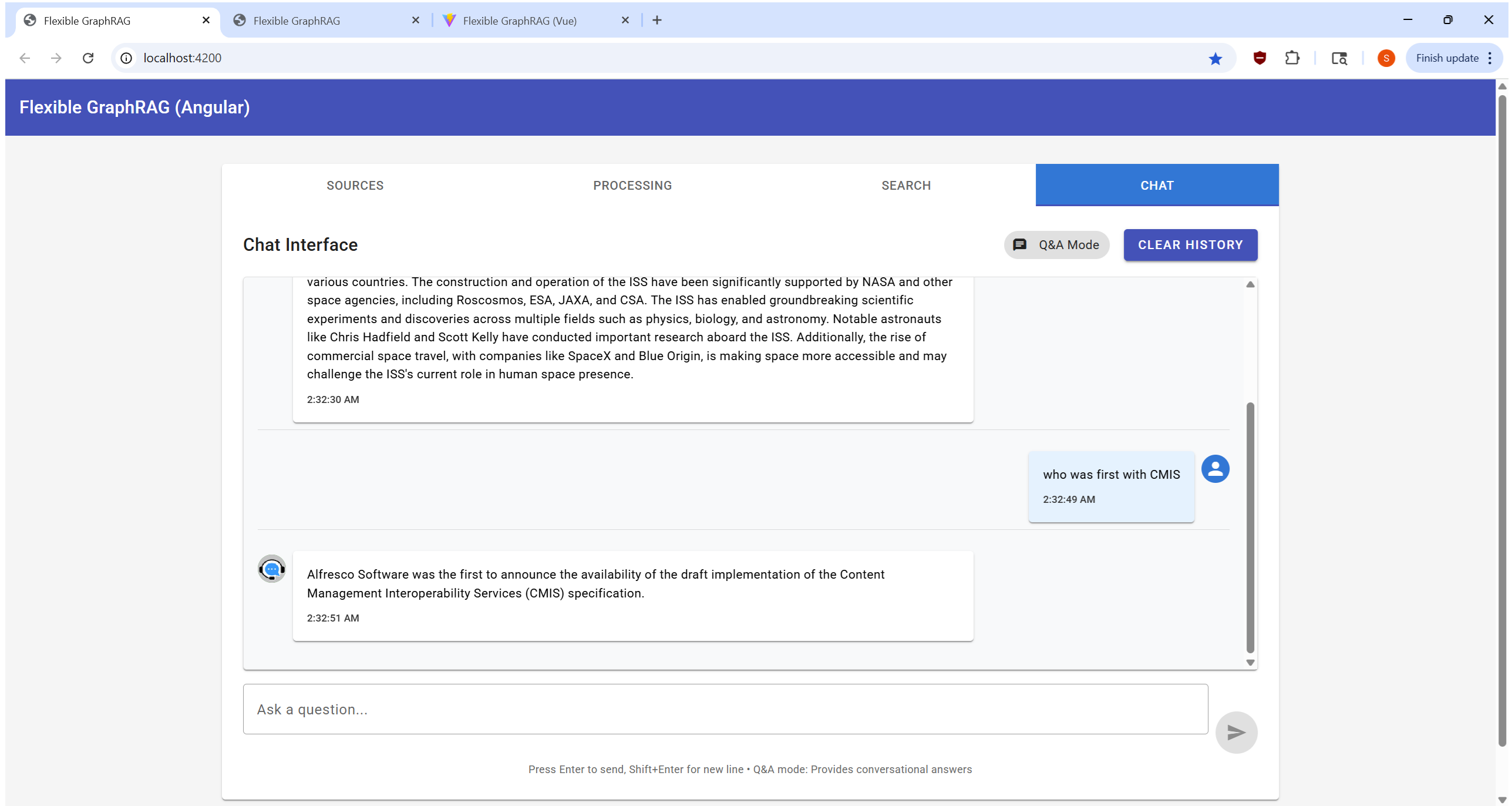Open the browser extensions puzzle icon

1292,58
